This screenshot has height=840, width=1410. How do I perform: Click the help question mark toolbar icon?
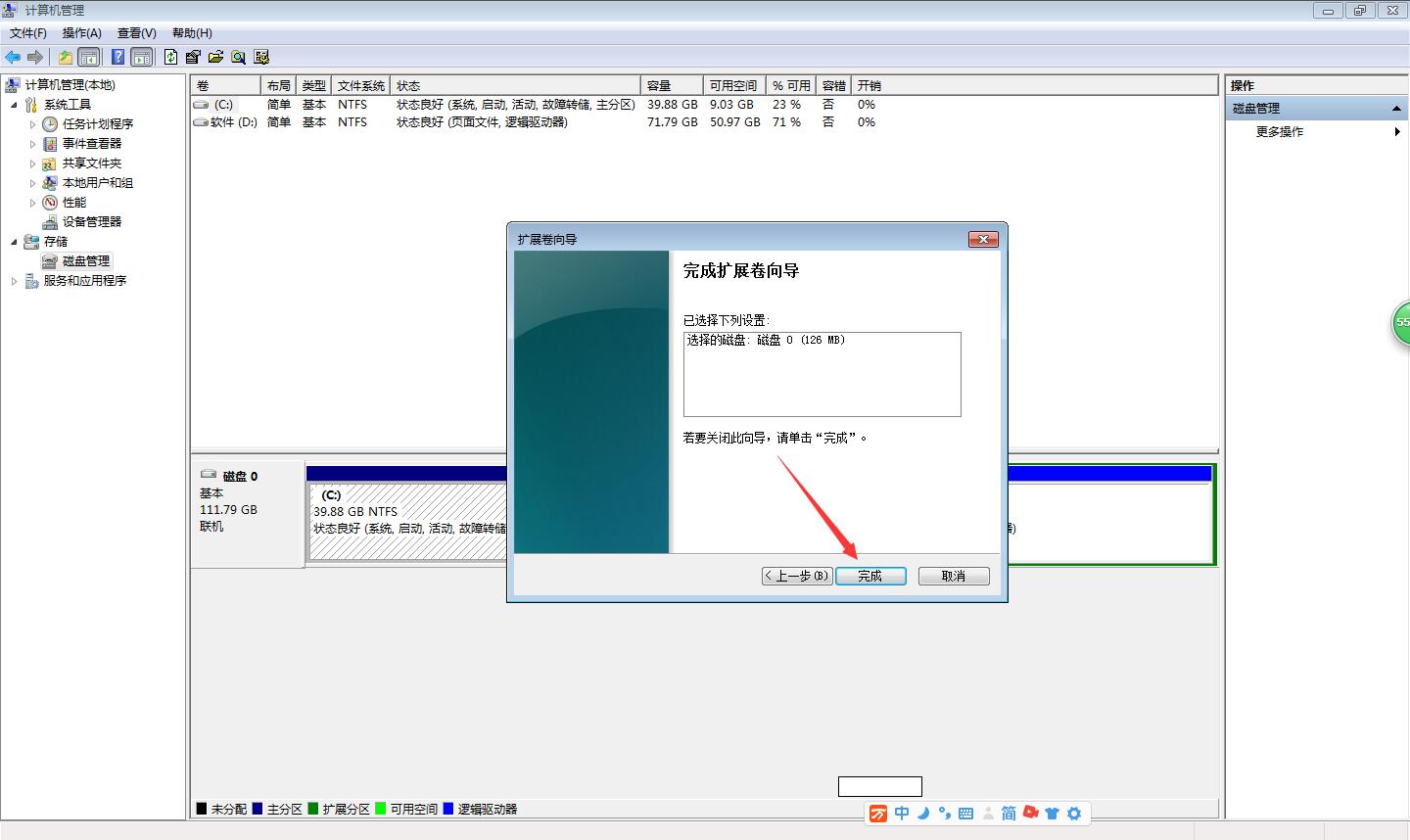tap(117, 57)
